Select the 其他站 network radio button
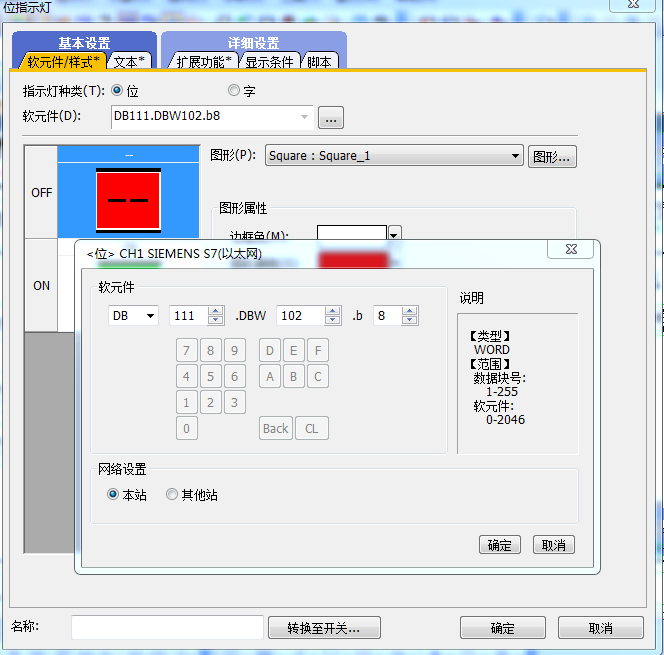 tap(172, 494)
